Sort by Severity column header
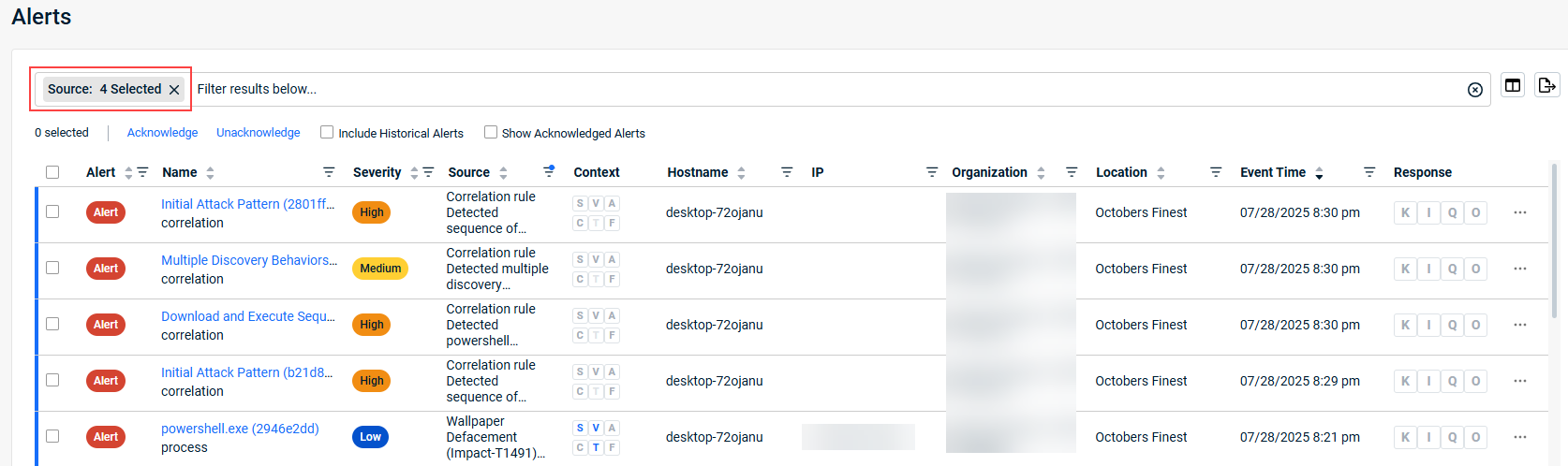Screen dimensions: 1568x466 [x=377, y=172]
